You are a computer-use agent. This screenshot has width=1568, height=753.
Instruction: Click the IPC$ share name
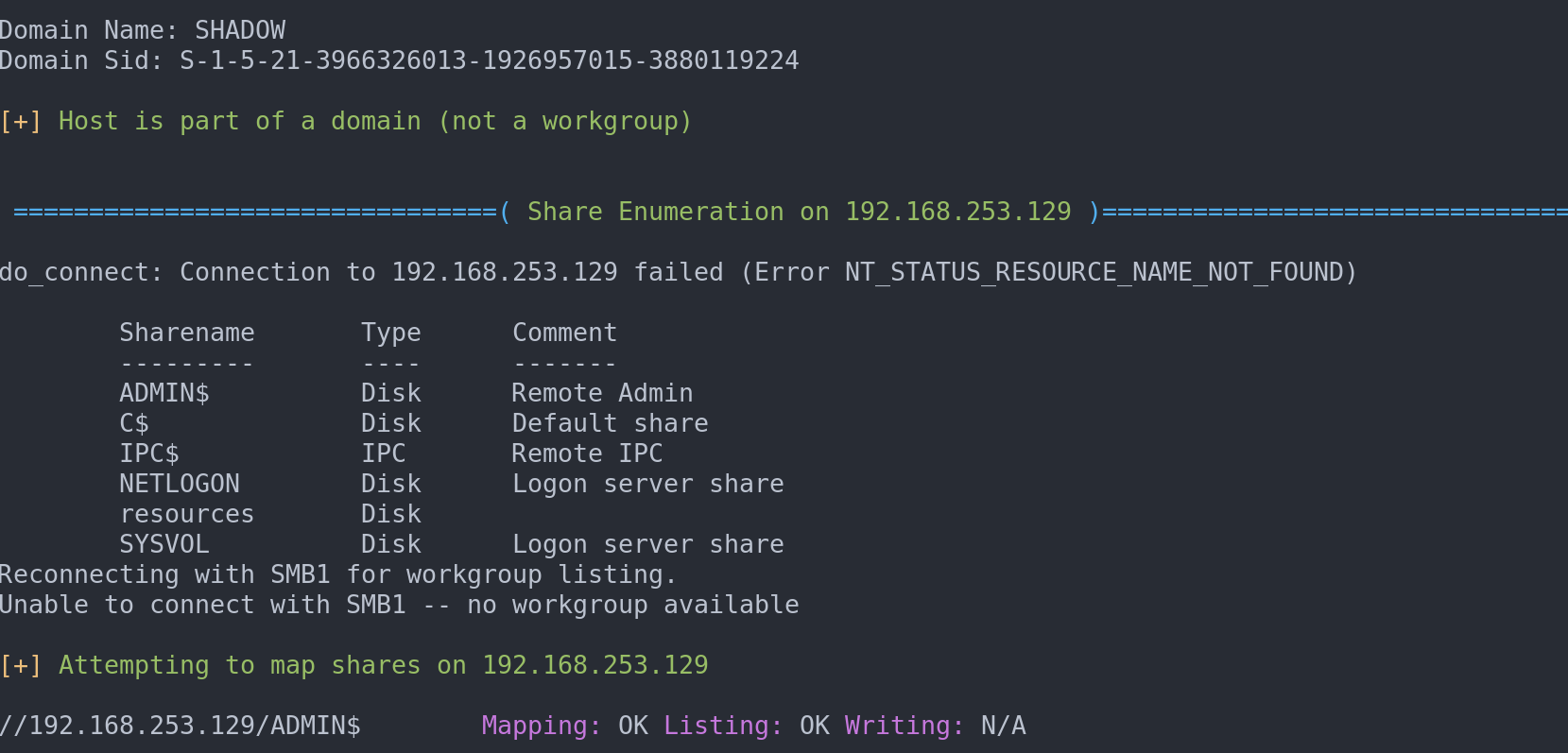click(x=149, y=454)
